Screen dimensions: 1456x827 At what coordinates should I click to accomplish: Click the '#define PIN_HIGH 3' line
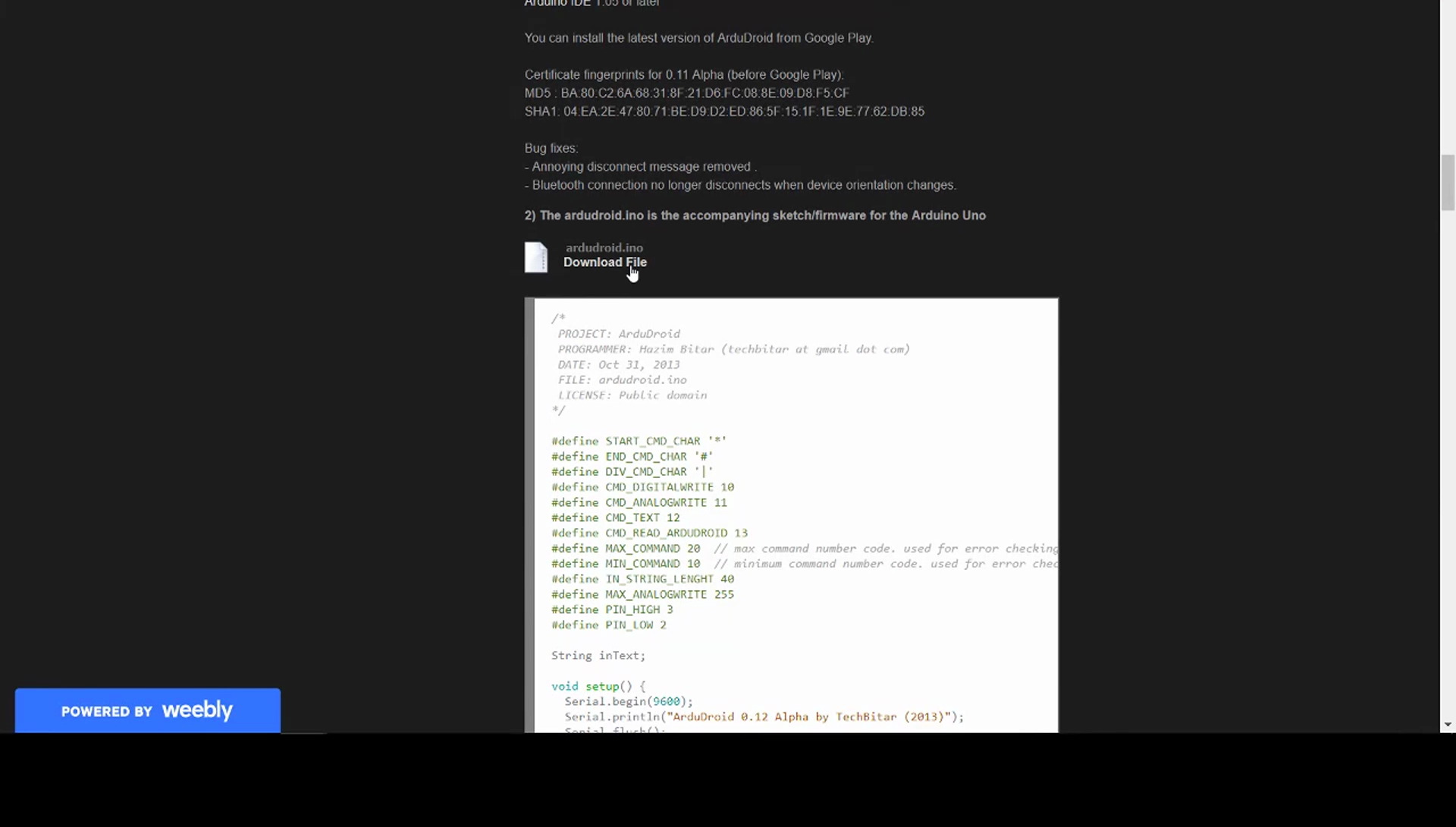click(x=613, y=610)
